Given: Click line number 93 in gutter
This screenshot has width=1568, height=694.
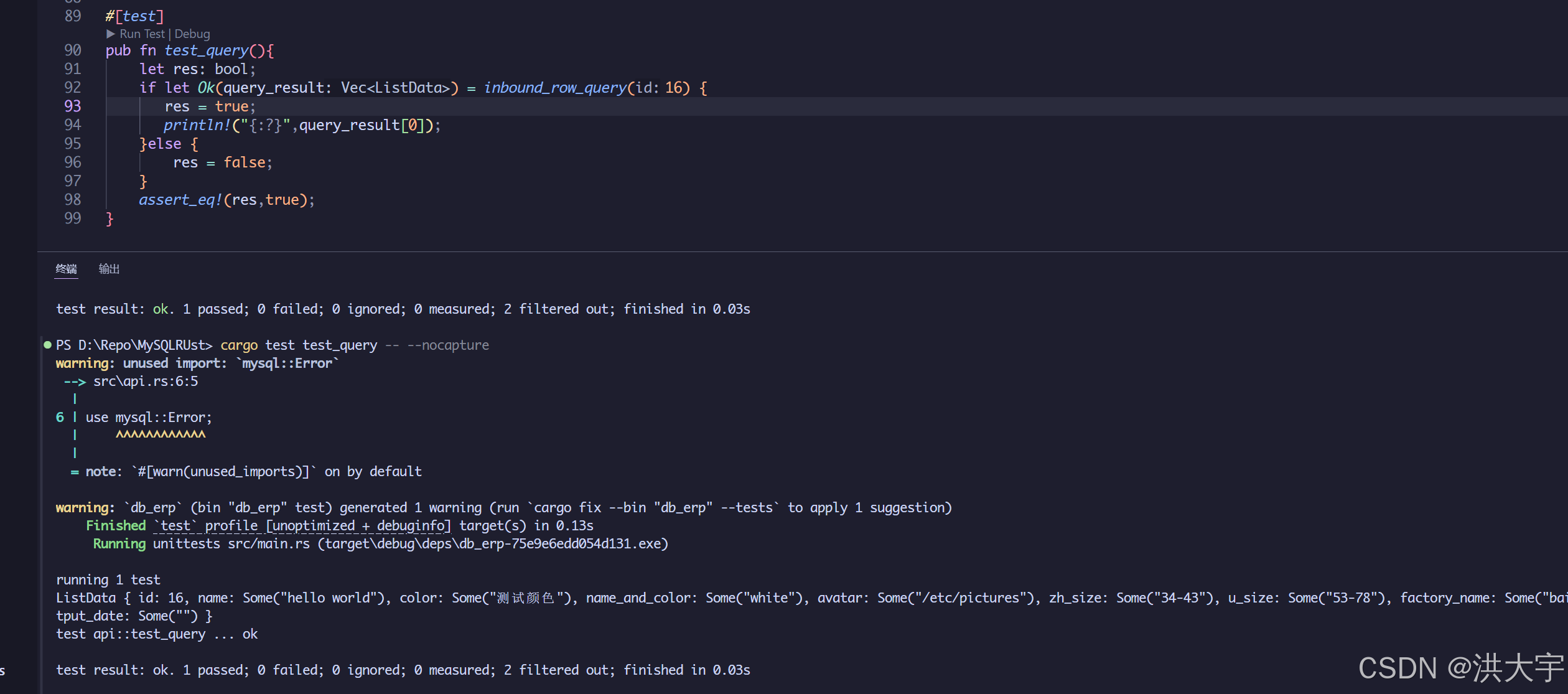Looking at the screenshot, I should point(73,106).
